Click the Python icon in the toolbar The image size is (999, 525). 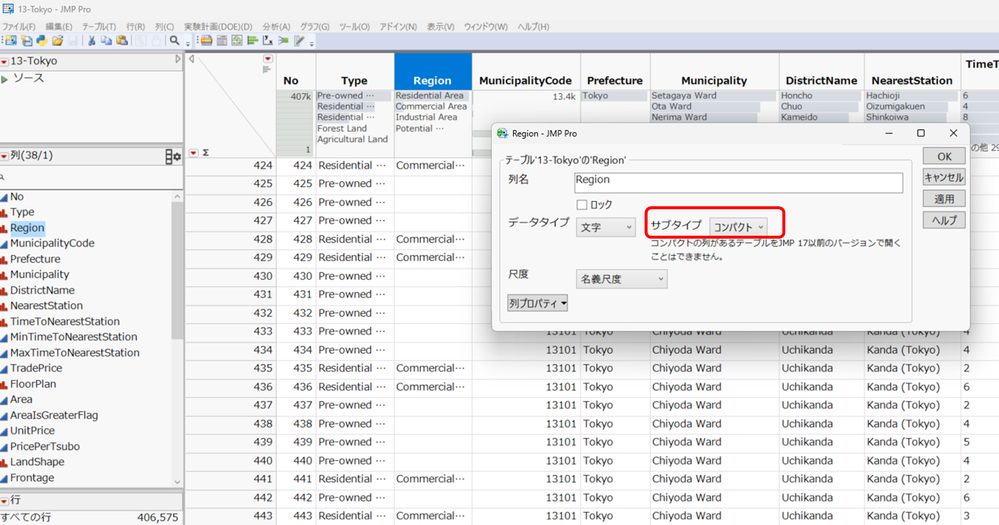coord(42,41)
